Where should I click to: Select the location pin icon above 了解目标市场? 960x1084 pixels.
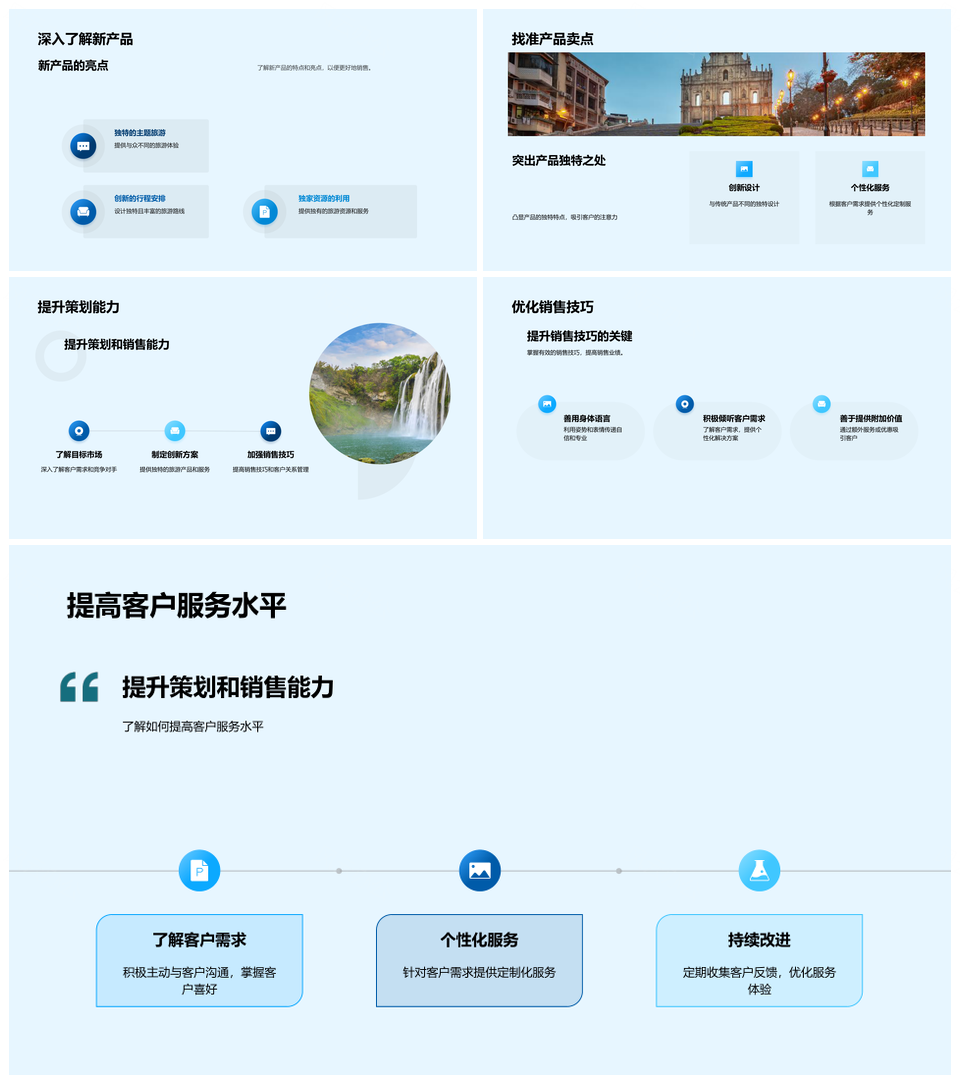[79, 431]
